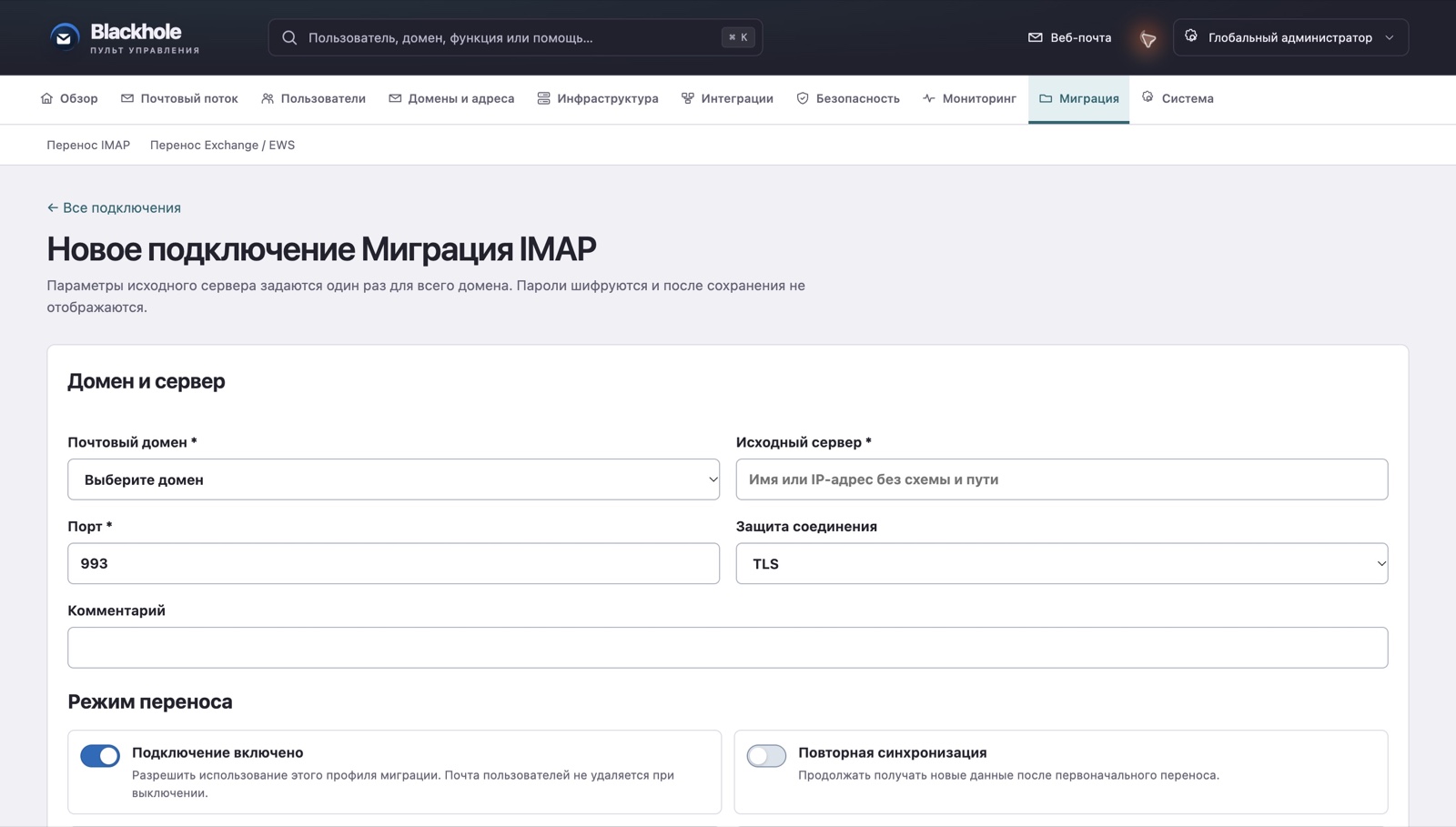Screen dimensions: 1456x827
Task: Expand the Глобальный администратор chevron
Action: [x=1390, y=37]
